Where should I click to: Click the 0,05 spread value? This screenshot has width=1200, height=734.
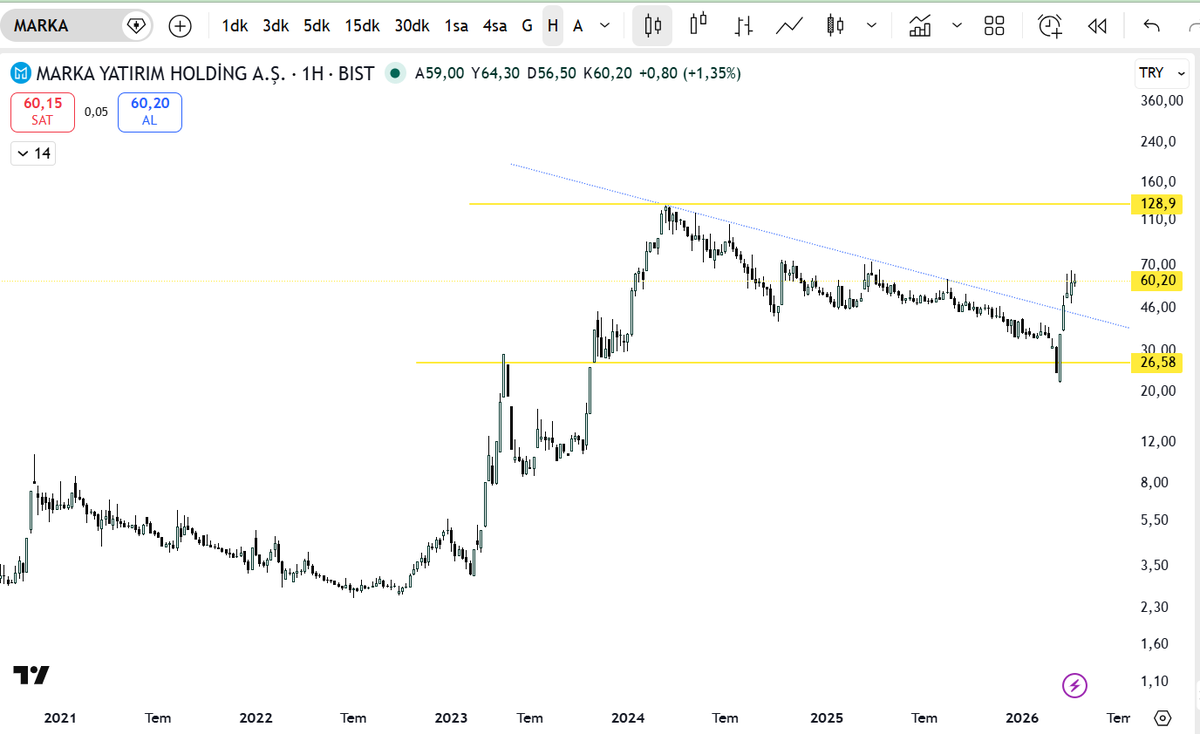[x=96, y=112]
